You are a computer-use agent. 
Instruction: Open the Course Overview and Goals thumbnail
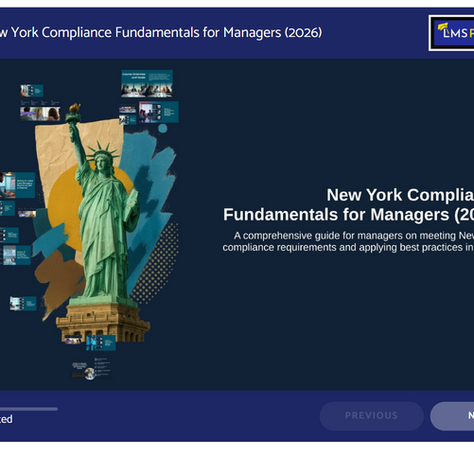point(147,84)
